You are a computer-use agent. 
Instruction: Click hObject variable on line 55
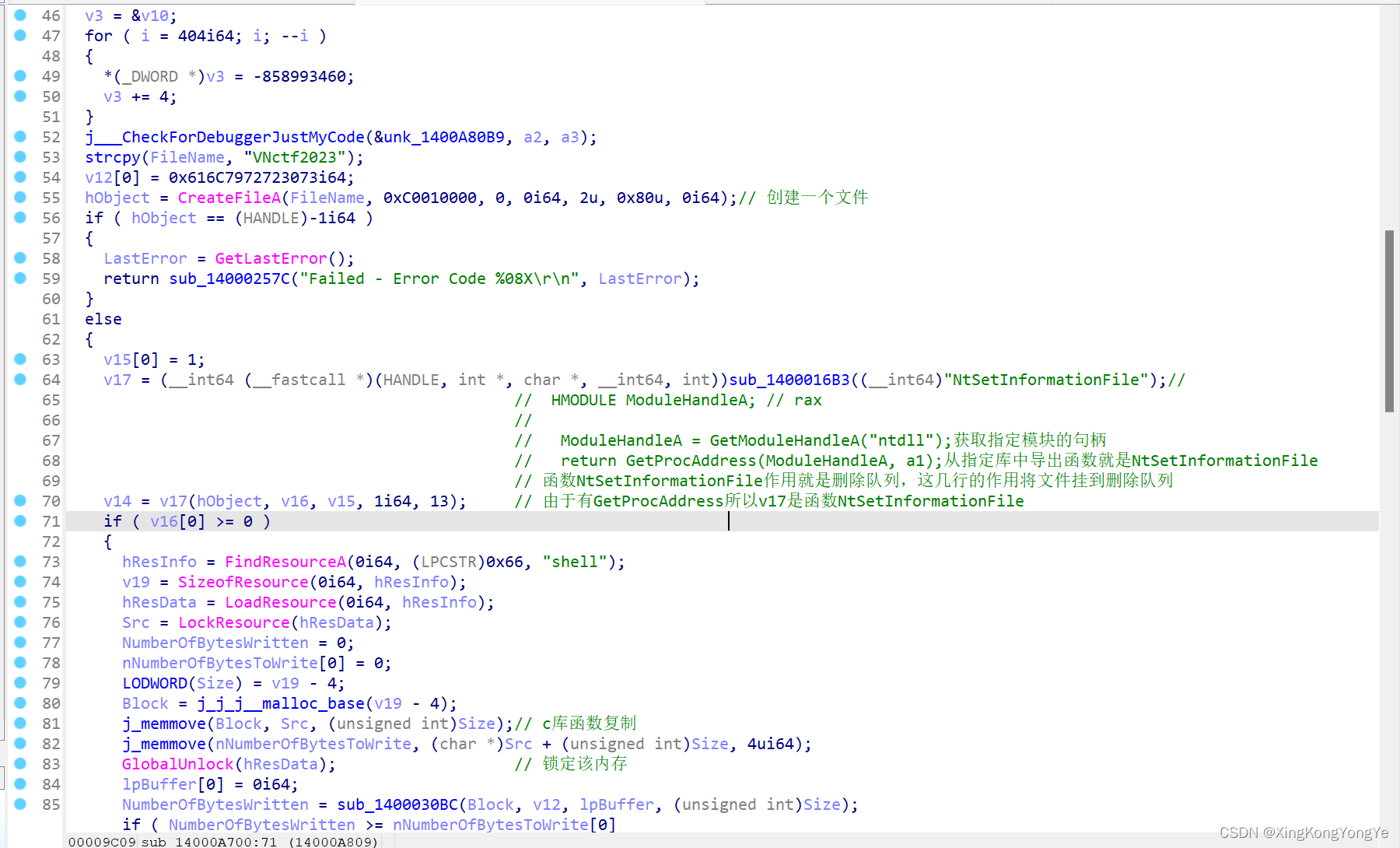click(x=117, y=198)
